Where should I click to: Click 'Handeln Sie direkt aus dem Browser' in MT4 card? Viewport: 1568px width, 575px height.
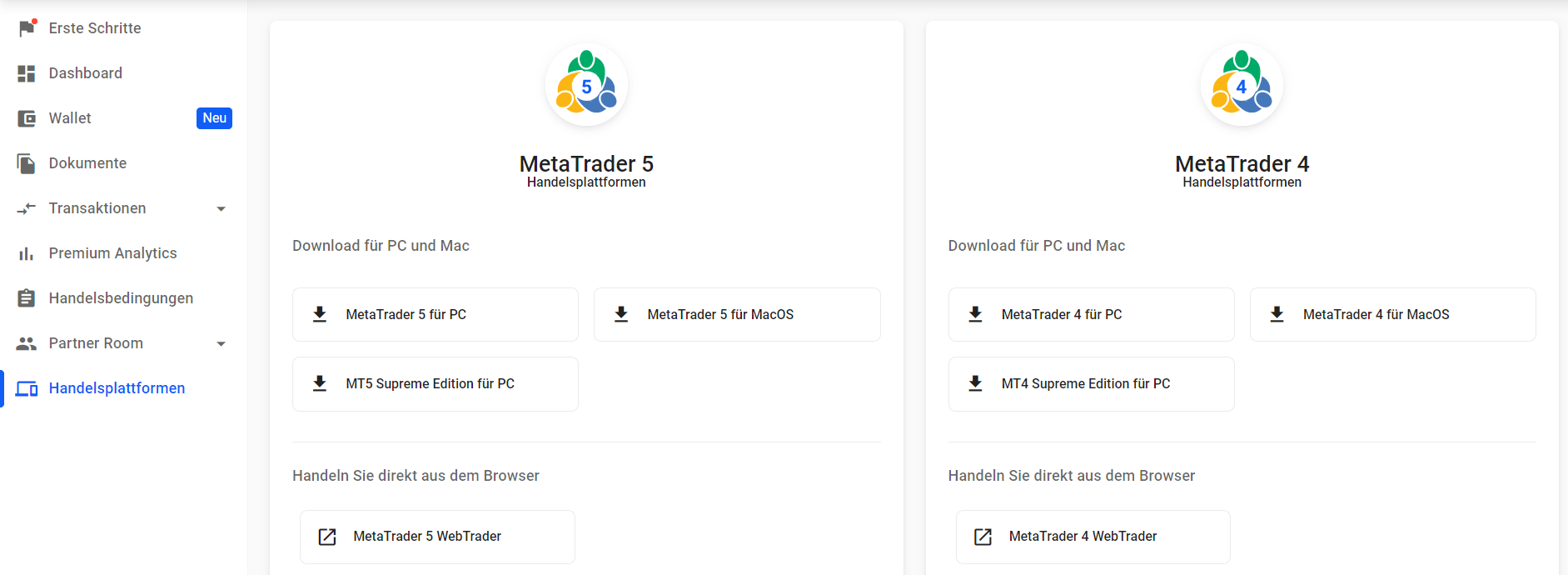(1072, 476)
